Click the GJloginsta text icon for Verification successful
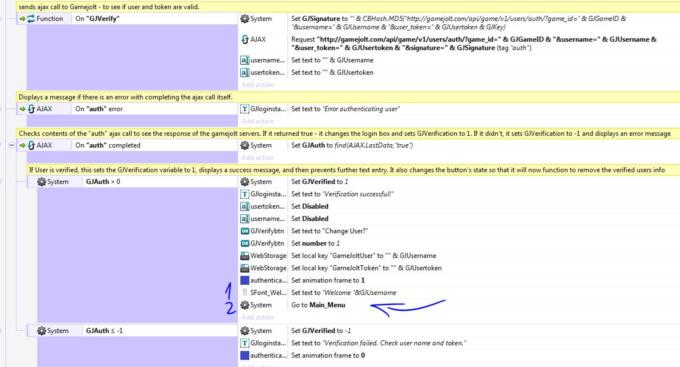Screen dimensions: 680x367 click(x=245, y=194)
